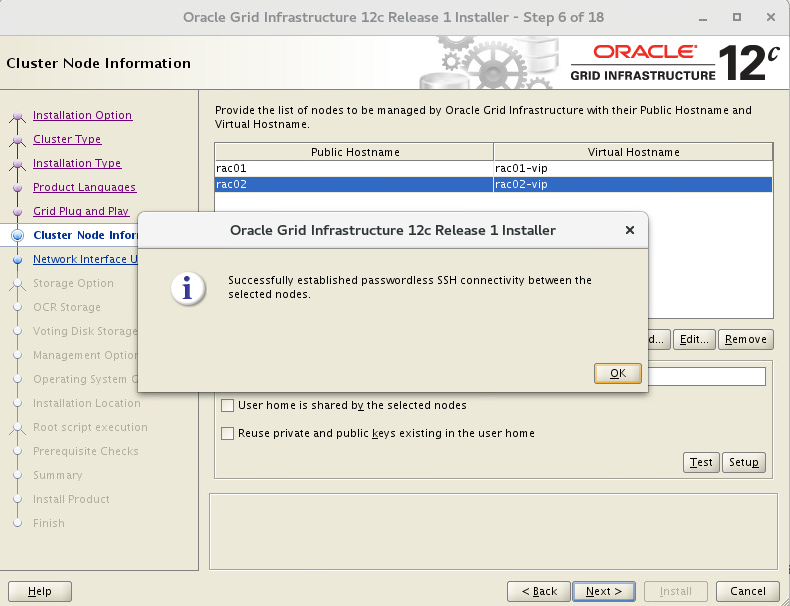Screen dimensions: 790x606
Task: Click the greyed-out Install button
Action: tap(676, 591)
